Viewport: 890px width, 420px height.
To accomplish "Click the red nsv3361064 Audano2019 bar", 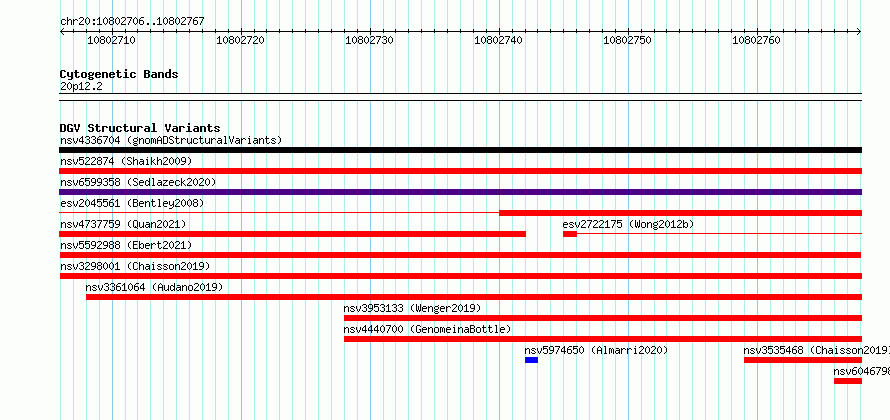I will click(x=474, y=297).
